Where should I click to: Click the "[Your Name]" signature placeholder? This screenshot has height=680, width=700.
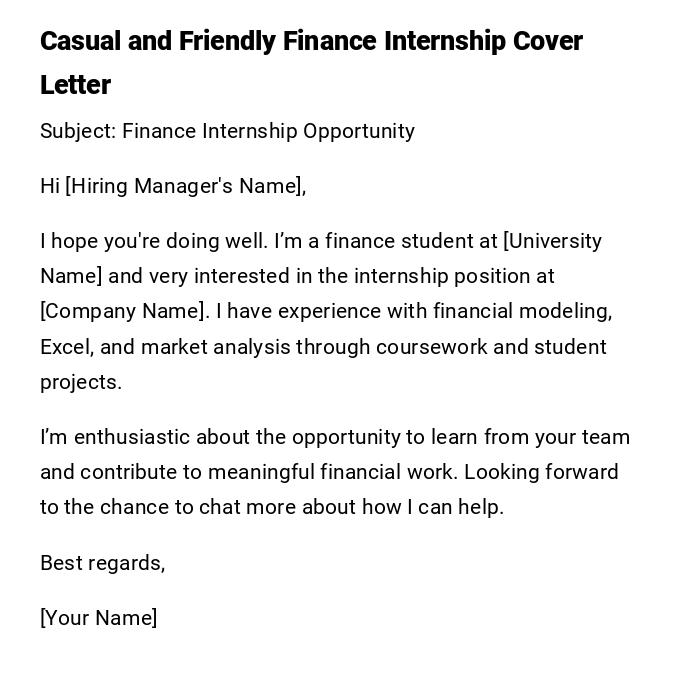[98, 618]
